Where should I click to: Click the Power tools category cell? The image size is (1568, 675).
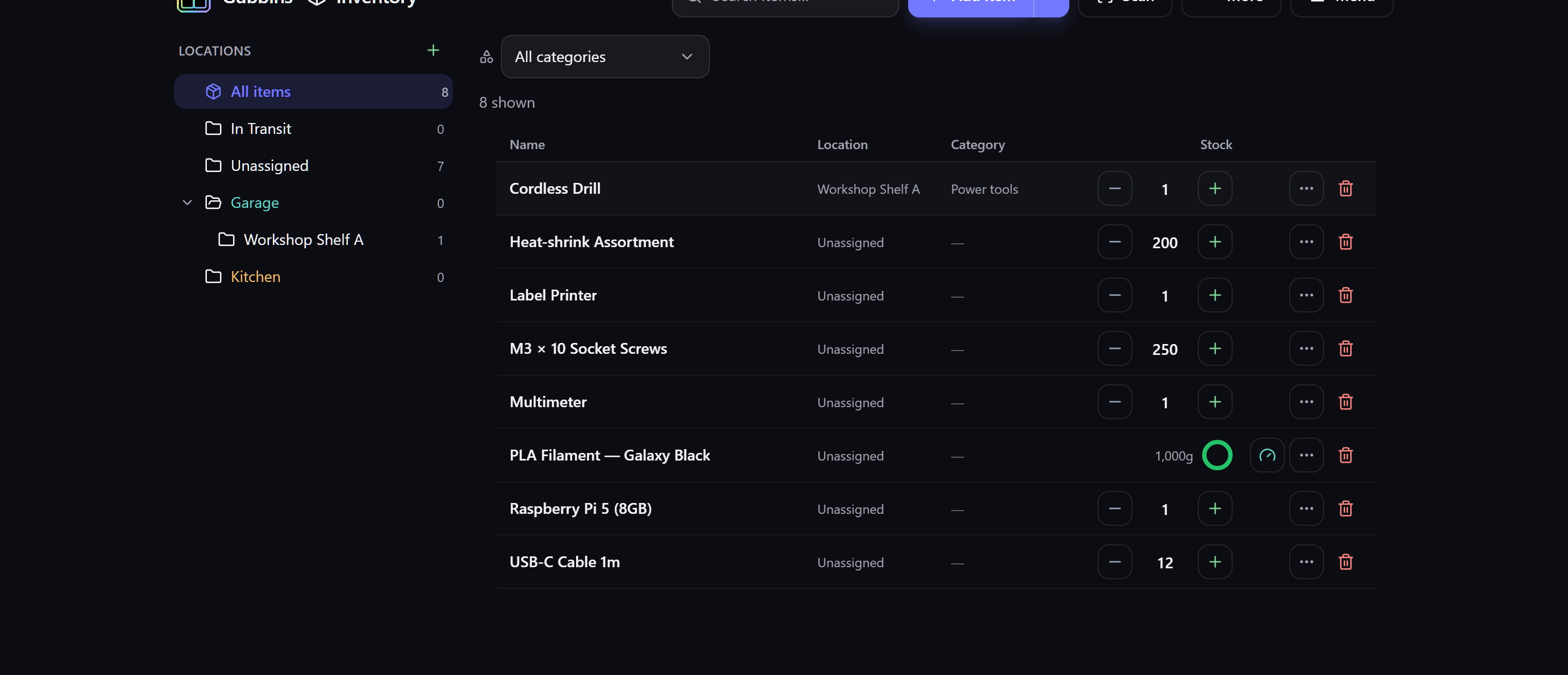(984, 189)
